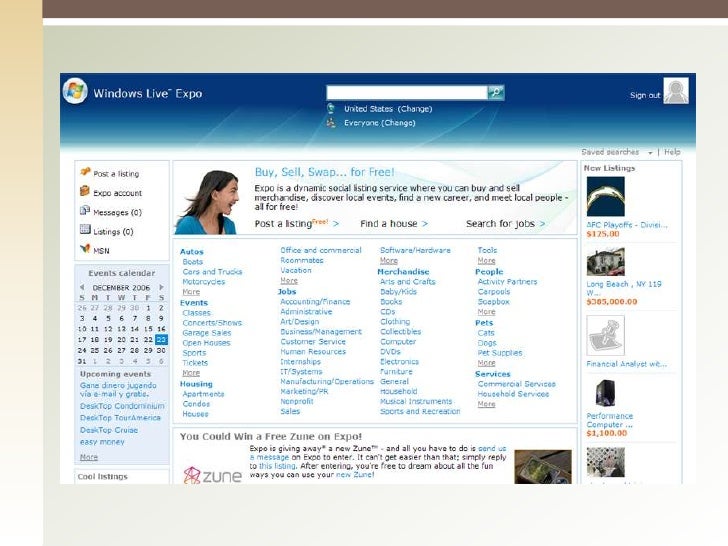Open the user profile avatar picture
The image size is (728, 546).
tap(676, 91)
